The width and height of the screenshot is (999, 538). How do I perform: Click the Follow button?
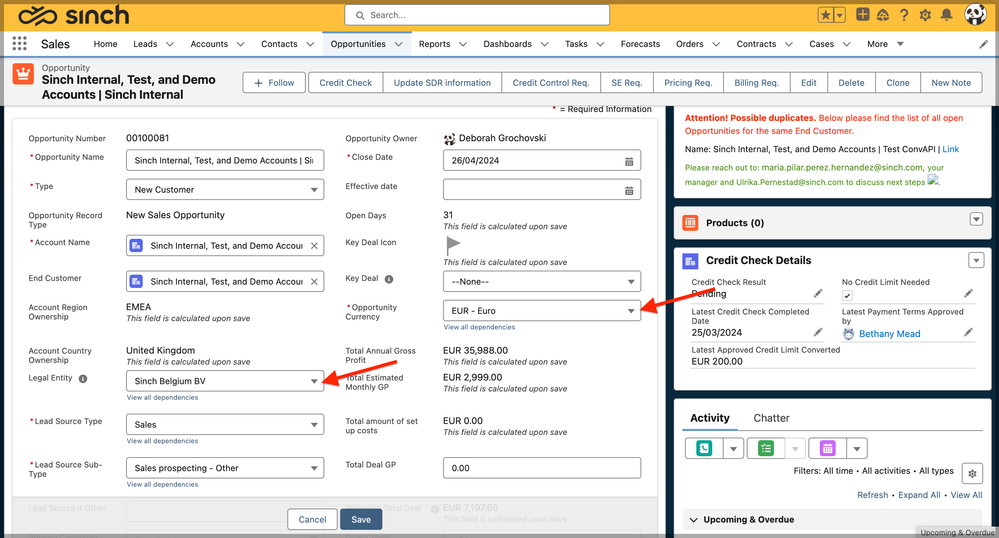[274, 83]
